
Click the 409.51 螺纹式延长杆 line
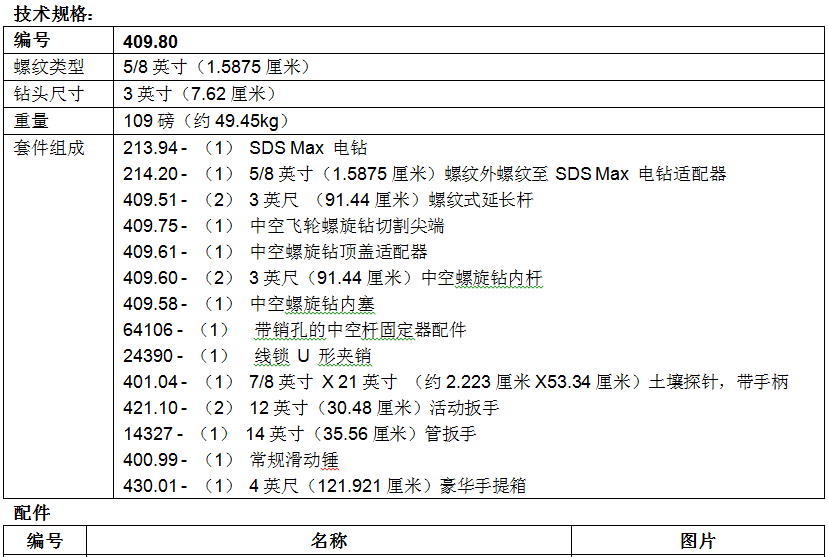(x=328, y=200)
